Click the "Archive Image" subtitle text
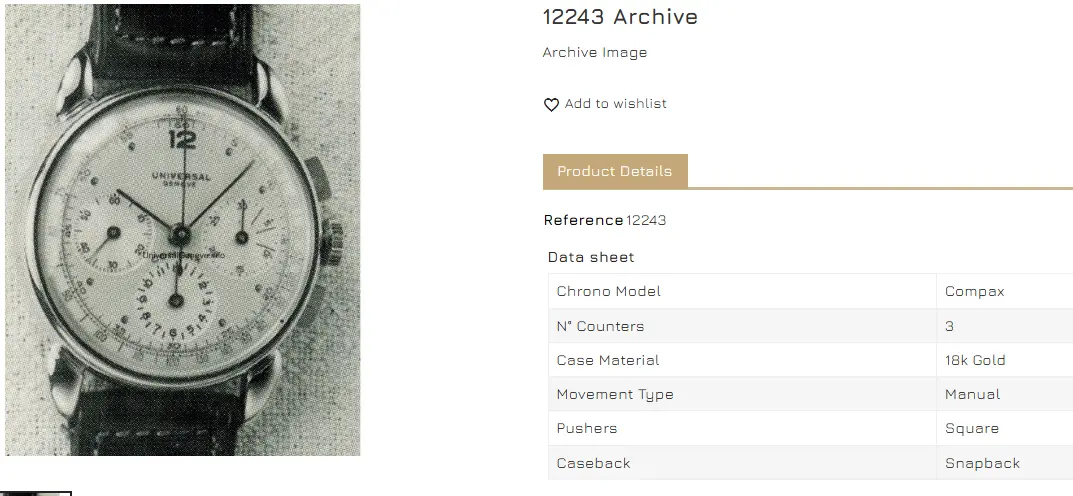This screenshot has height=496, width=1073. coord(595,53)
